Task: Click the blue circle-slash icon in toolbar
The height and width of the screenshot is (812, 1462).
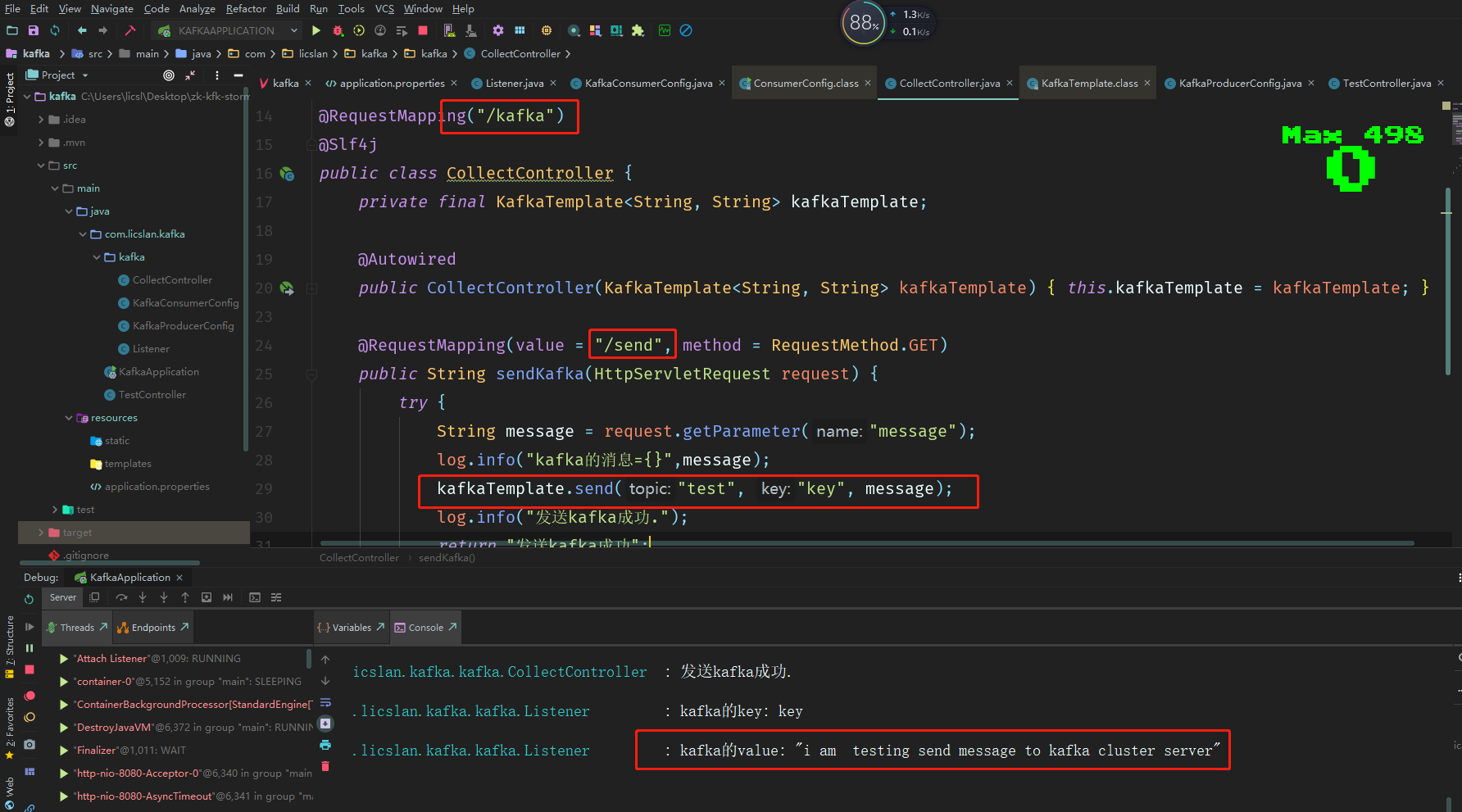Action: pos(686,30)
